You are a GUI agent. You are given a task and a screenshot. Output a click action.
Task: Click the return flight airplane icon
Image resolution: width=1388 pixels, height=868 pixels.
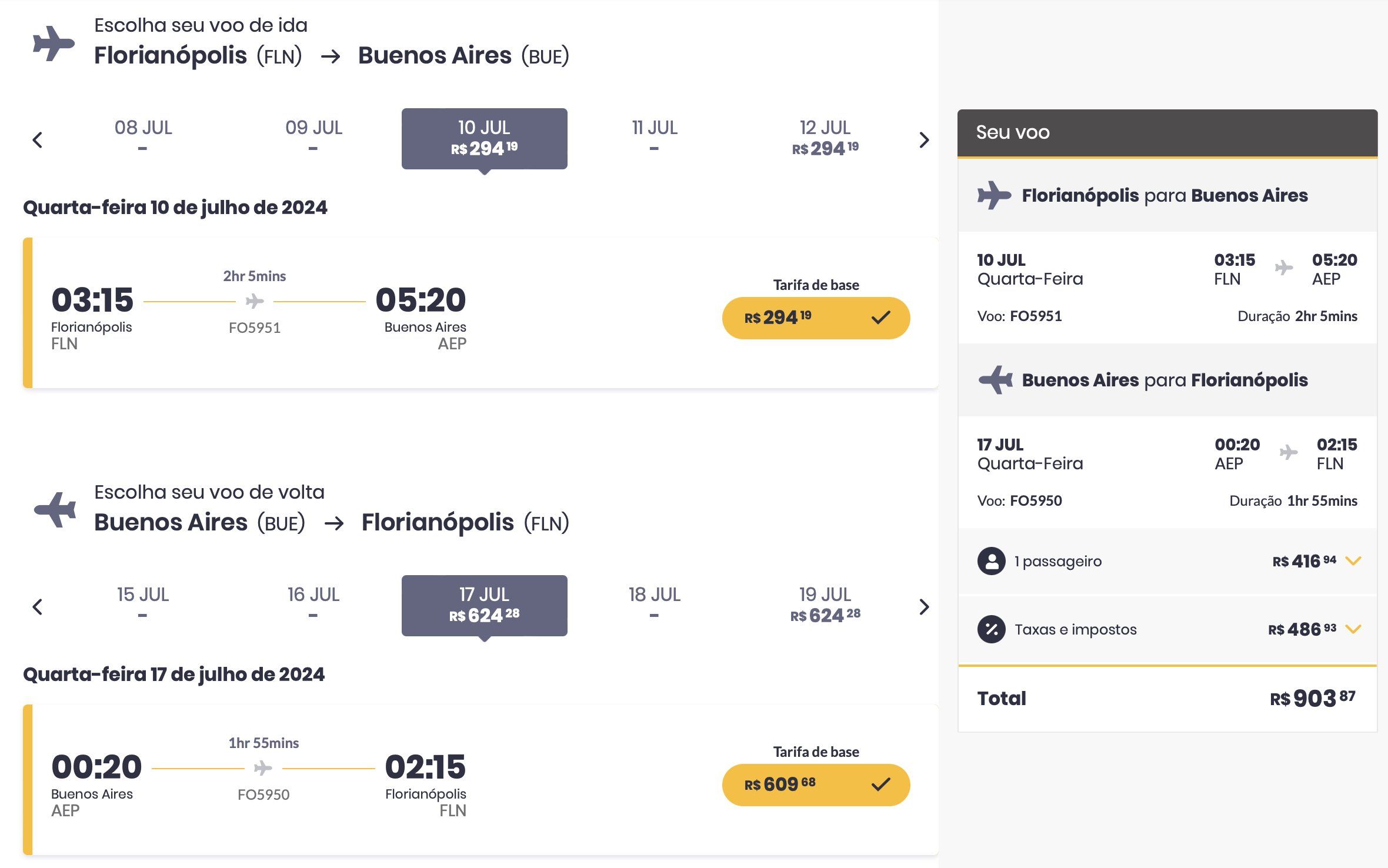tap(55, 509)
